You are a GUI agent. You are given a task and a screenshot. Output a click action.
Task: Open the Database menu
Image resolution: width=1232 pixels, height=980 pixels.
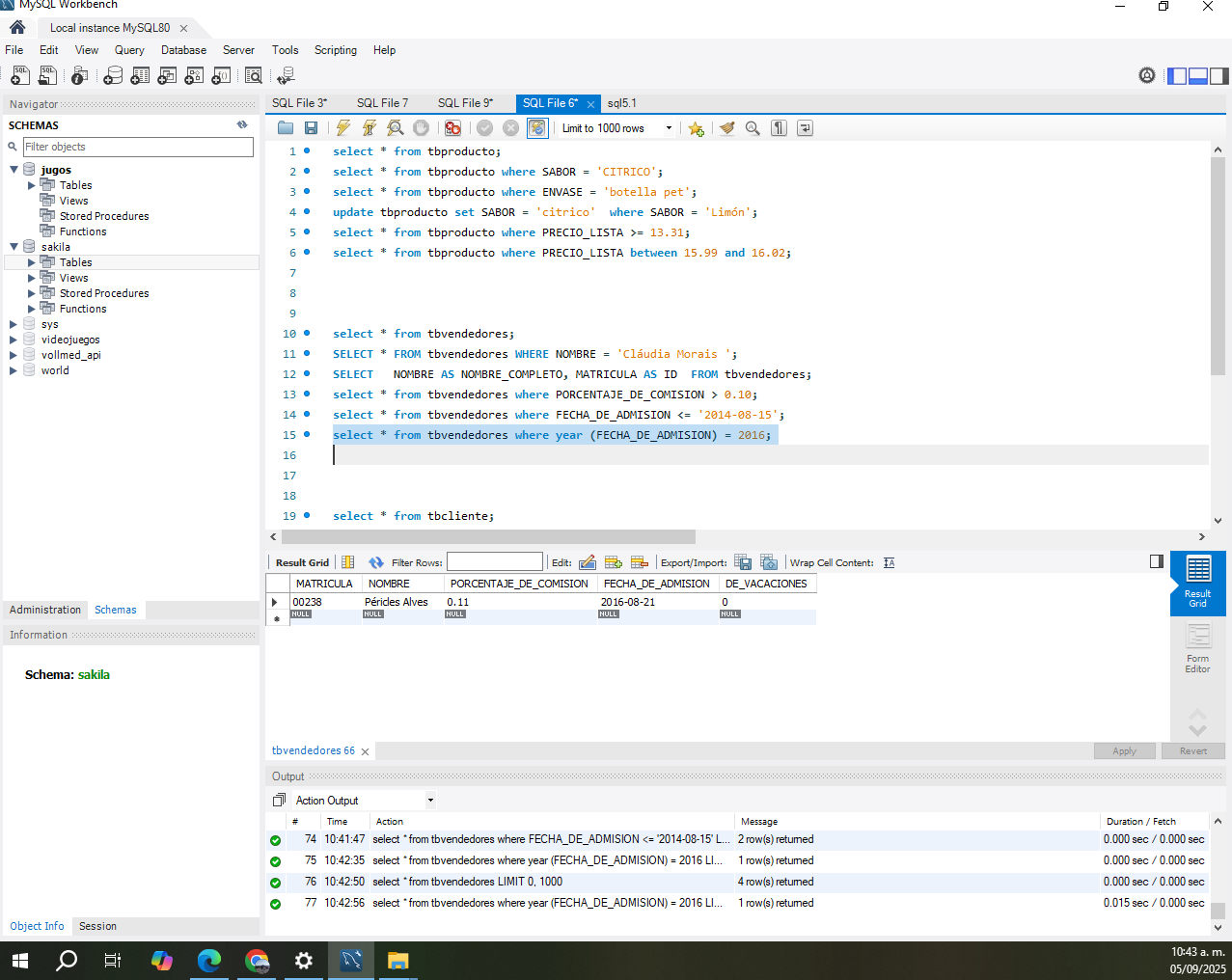(183, 50)
